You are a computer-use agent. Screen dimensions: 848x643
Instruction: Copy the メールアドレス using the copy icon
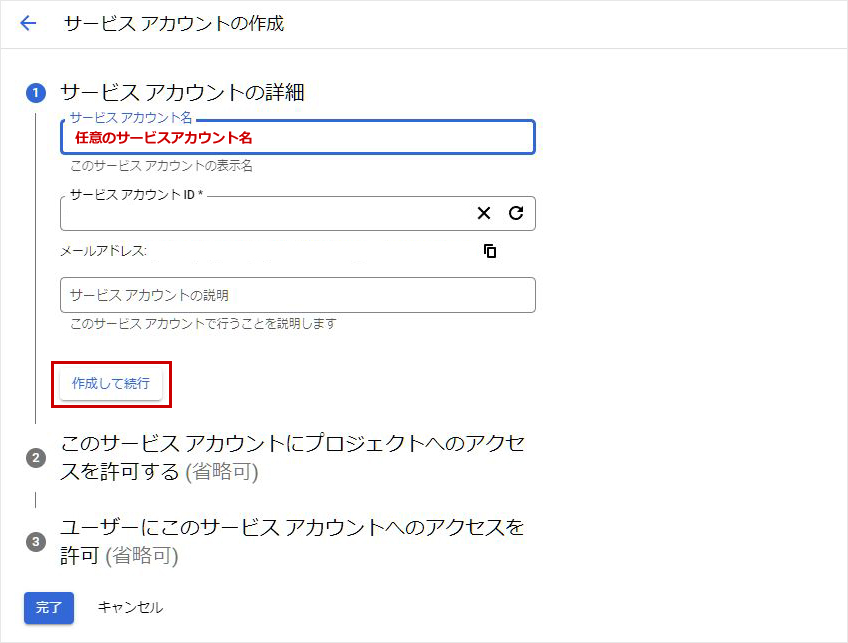click(490, 251)
